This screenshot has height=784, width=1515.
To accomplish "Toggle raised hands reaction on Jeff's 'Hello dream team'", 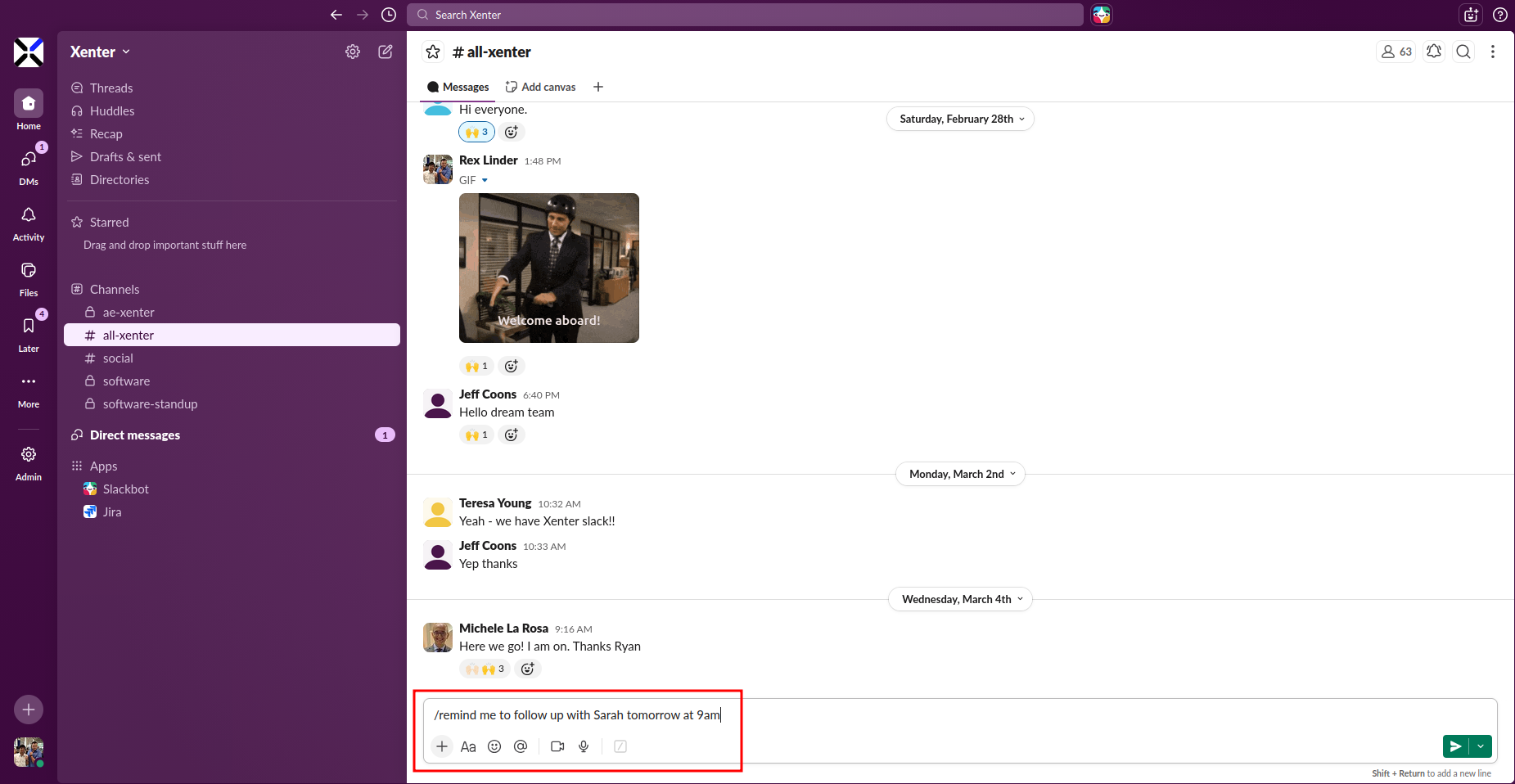I will (476, 435).
